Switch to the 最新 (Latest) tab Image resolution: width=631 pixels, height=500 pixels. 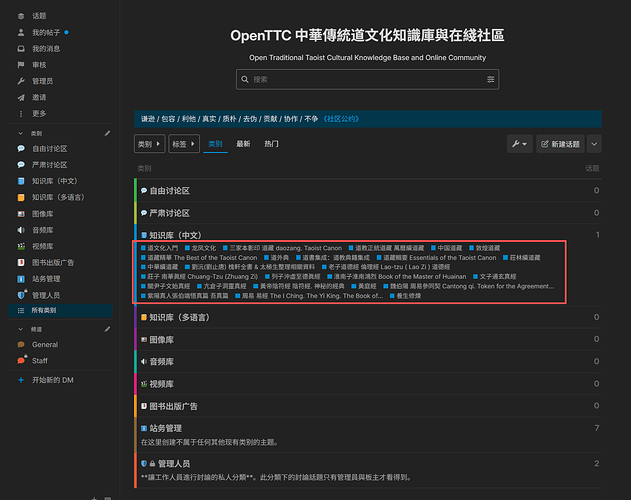(243, 145)
